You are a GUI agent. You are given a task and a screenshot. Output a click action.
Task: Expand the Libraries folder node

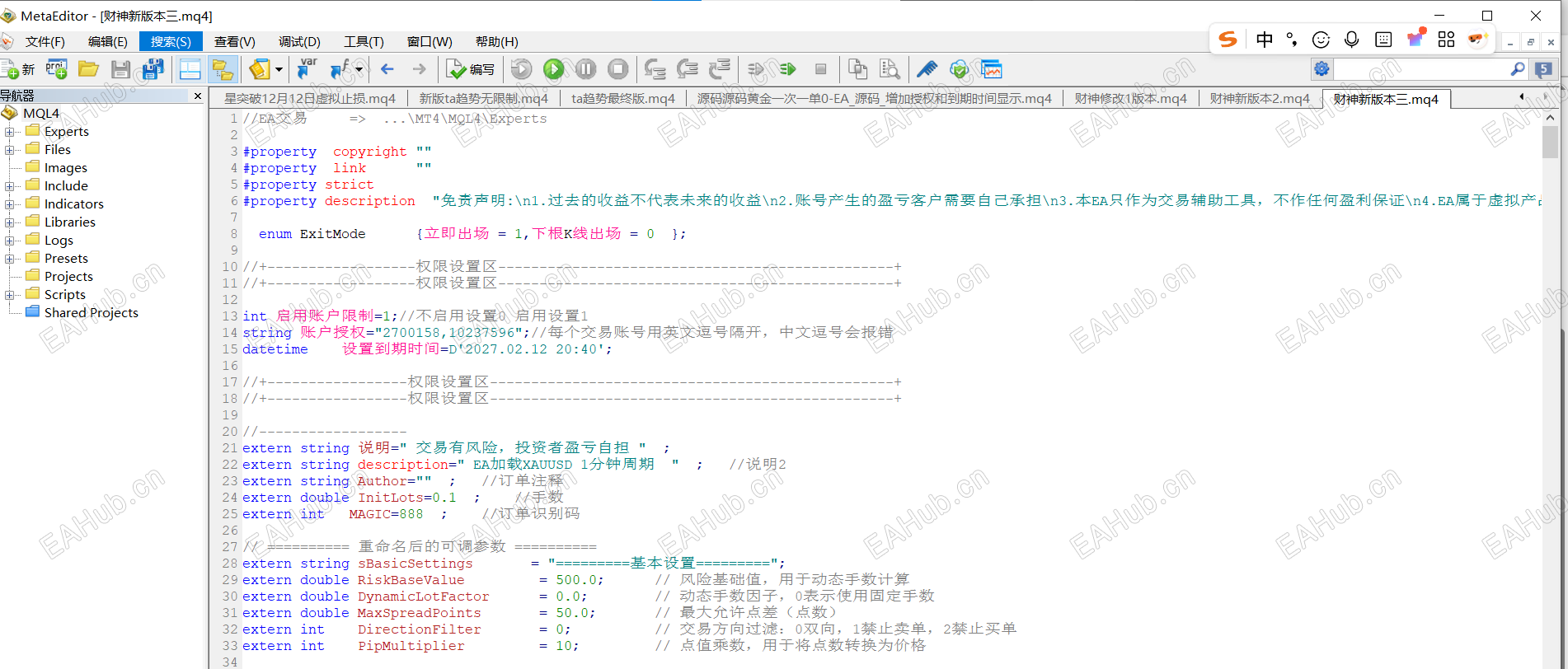9,222
